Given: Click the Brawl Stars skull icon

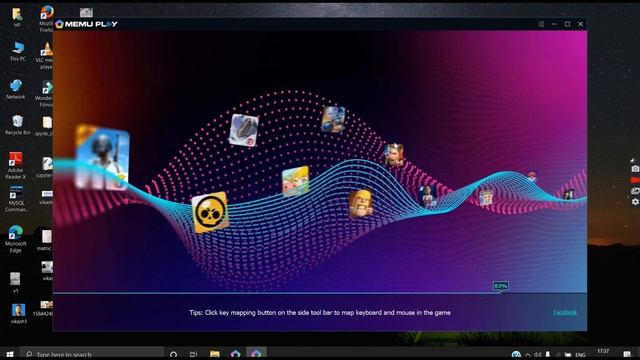Looking at the screenshot, I should (x=210, y=212).
